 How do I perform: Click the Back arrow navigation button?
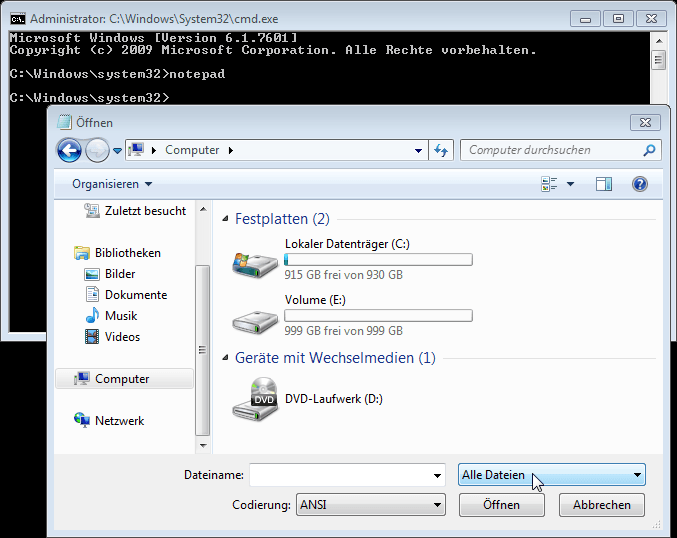[x=69, y=150]
